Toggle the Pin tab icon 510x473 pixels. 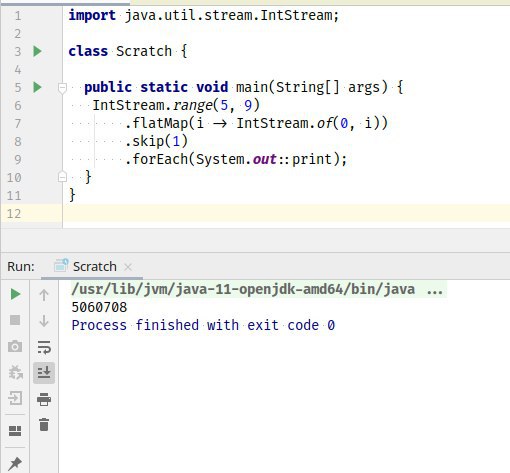[x=15, y=464]
